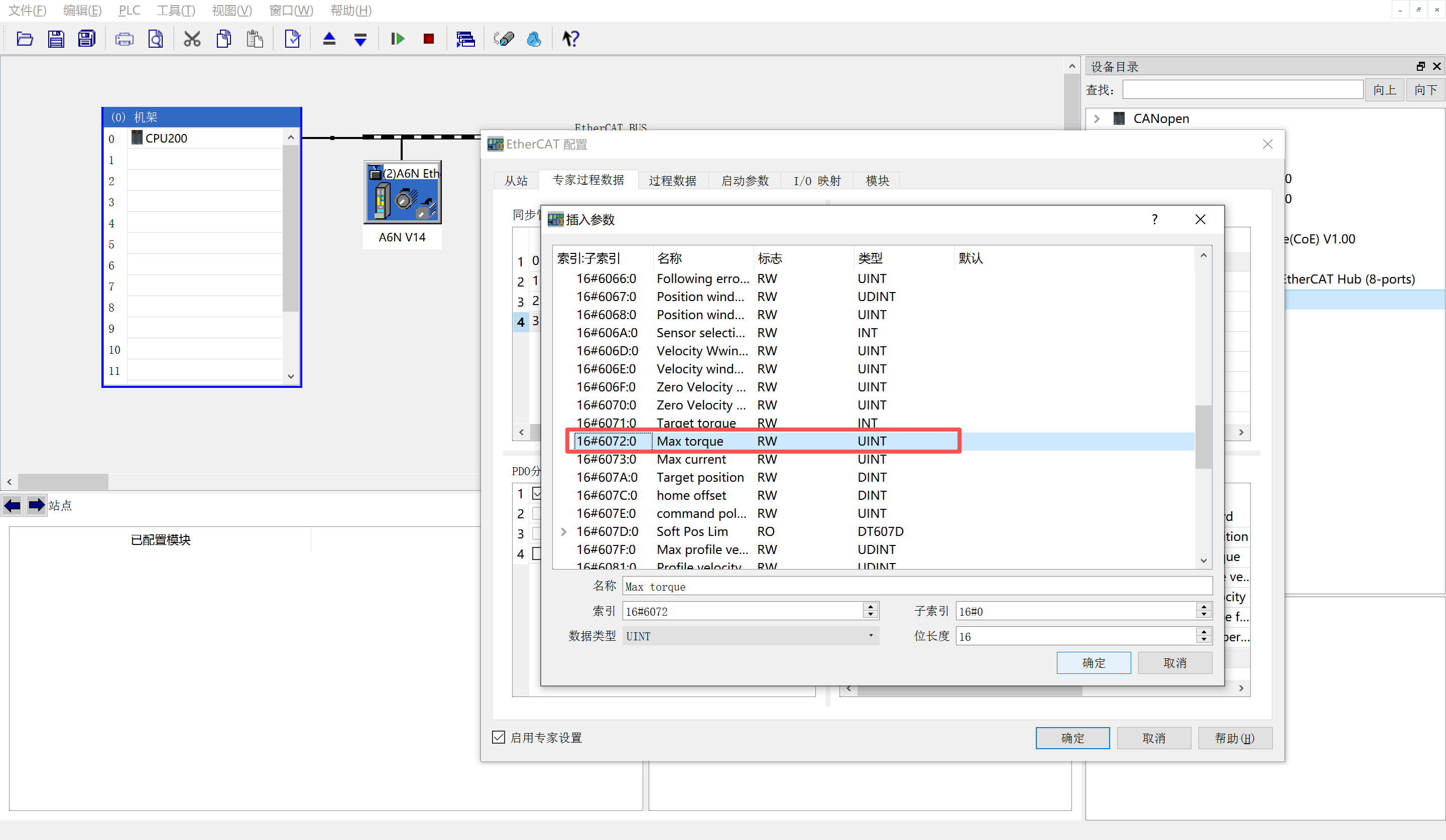This screenshot has width=1446, height=840.
Task: Select CPU200 in rack slot 0
Action: click(x=205, y=138)
